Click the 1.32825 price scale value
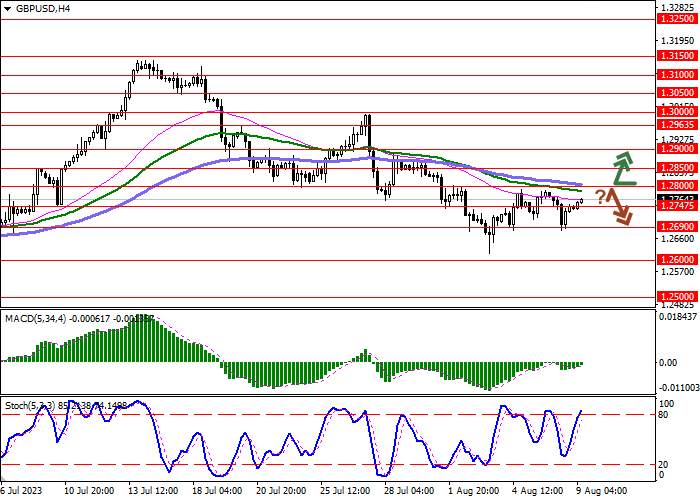The width and height of the screenshot is (700, 500). pyautogui.click(x=678, y=8)
